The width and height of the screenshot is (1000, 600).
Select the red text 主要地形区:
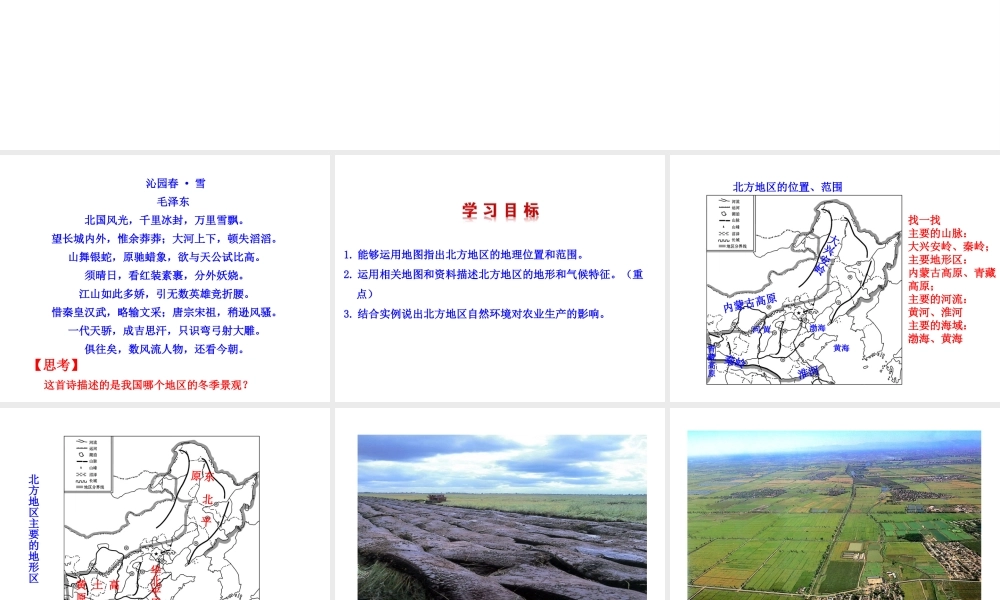click(938, 260)
